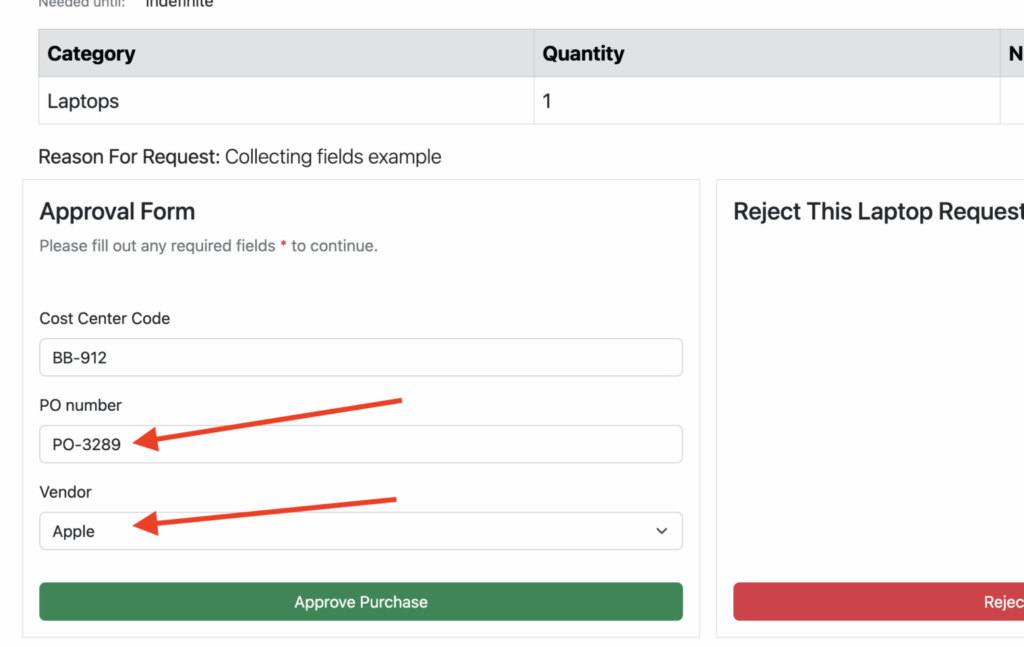Click the Approval Form heading
This screenshot has height=647, width=1024.
117,212
